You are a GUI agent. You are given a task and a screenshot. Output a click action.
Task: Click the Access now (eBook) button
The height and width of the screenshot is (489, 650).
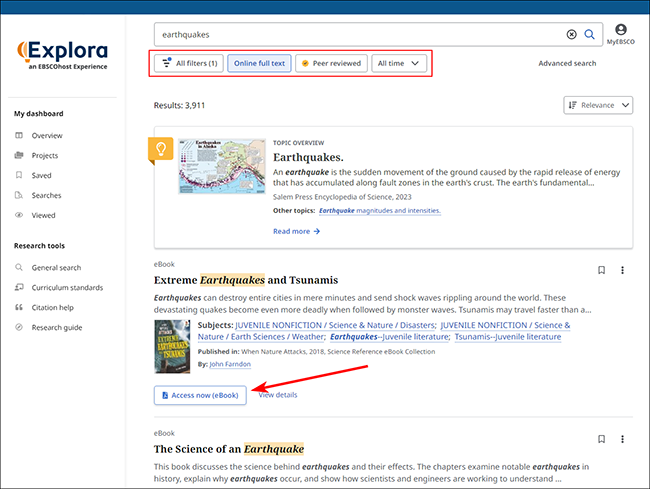pos(200,395)
